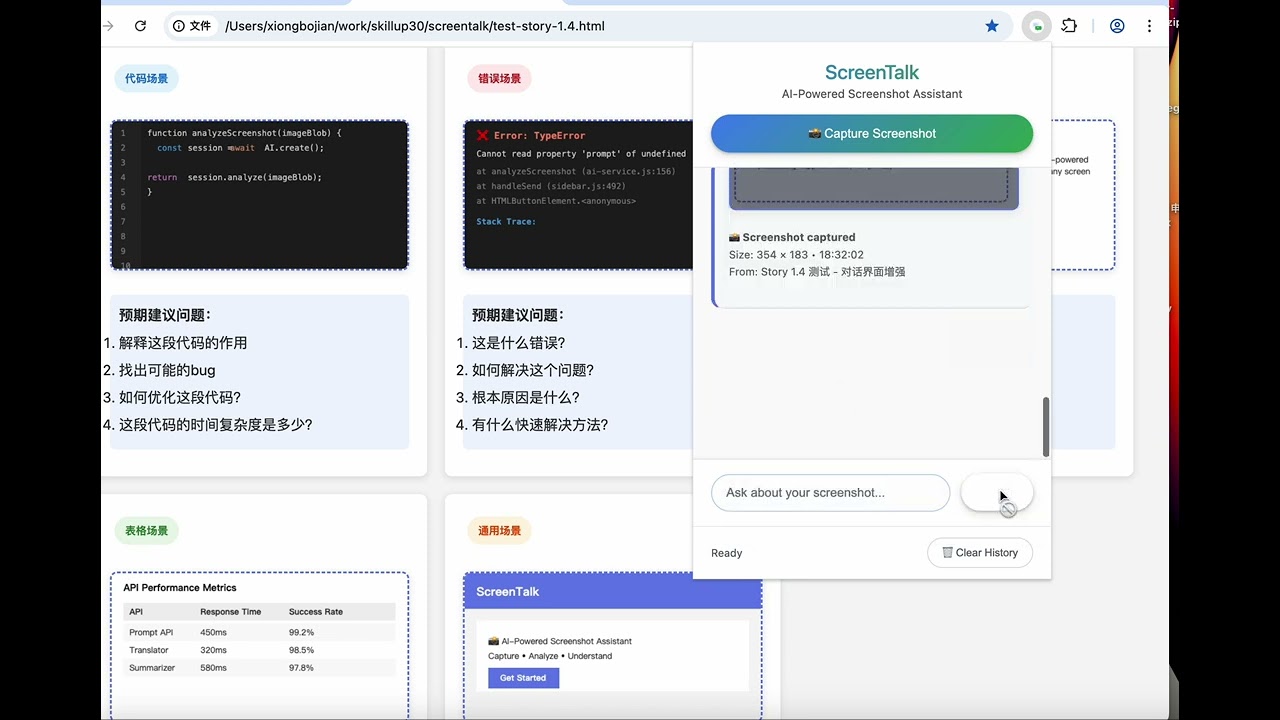Click the text 有什么快速解决方法?

(540, 424)
